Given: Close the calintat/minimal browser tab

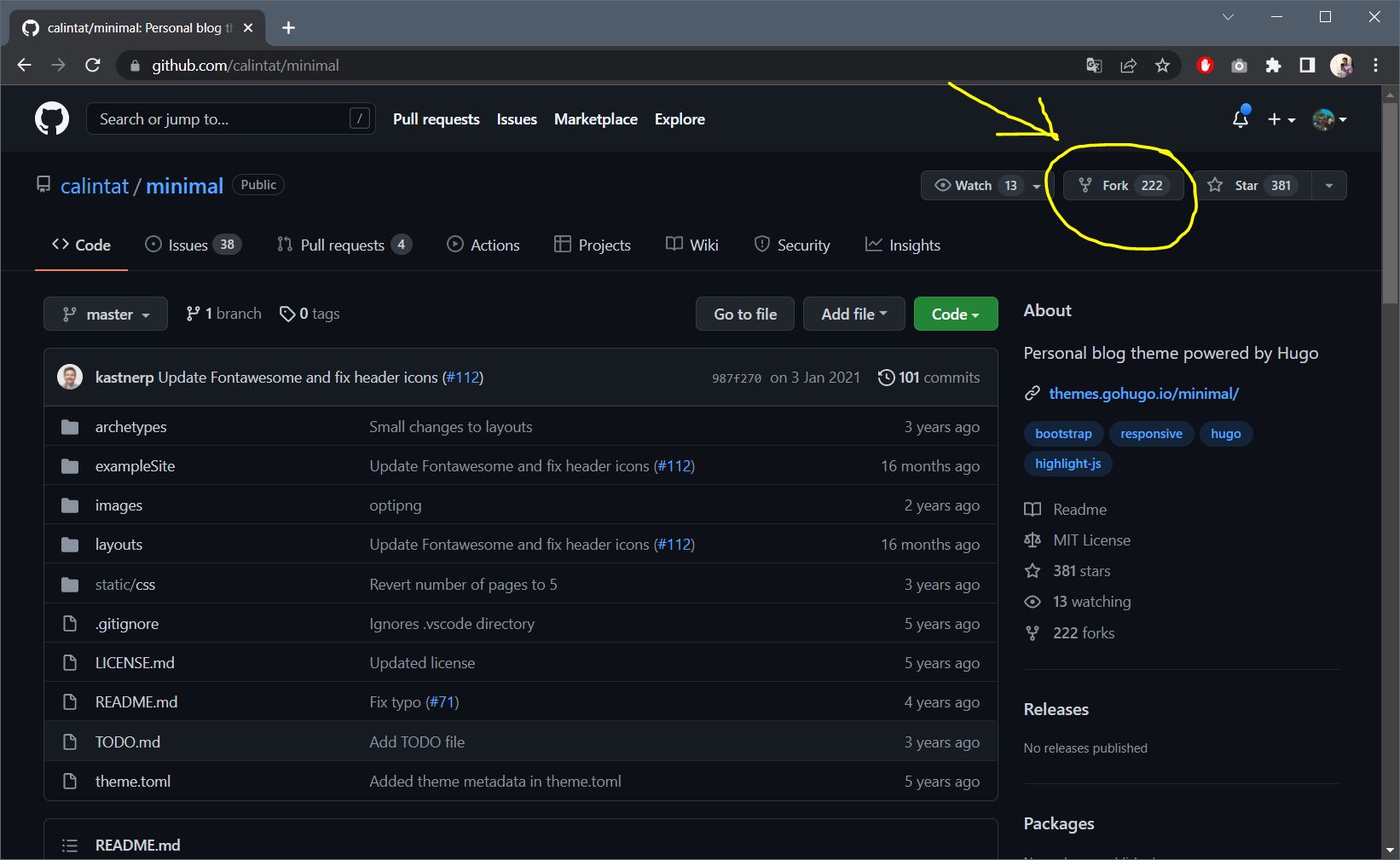Looking at the screenshot, I should coord(248,27).
